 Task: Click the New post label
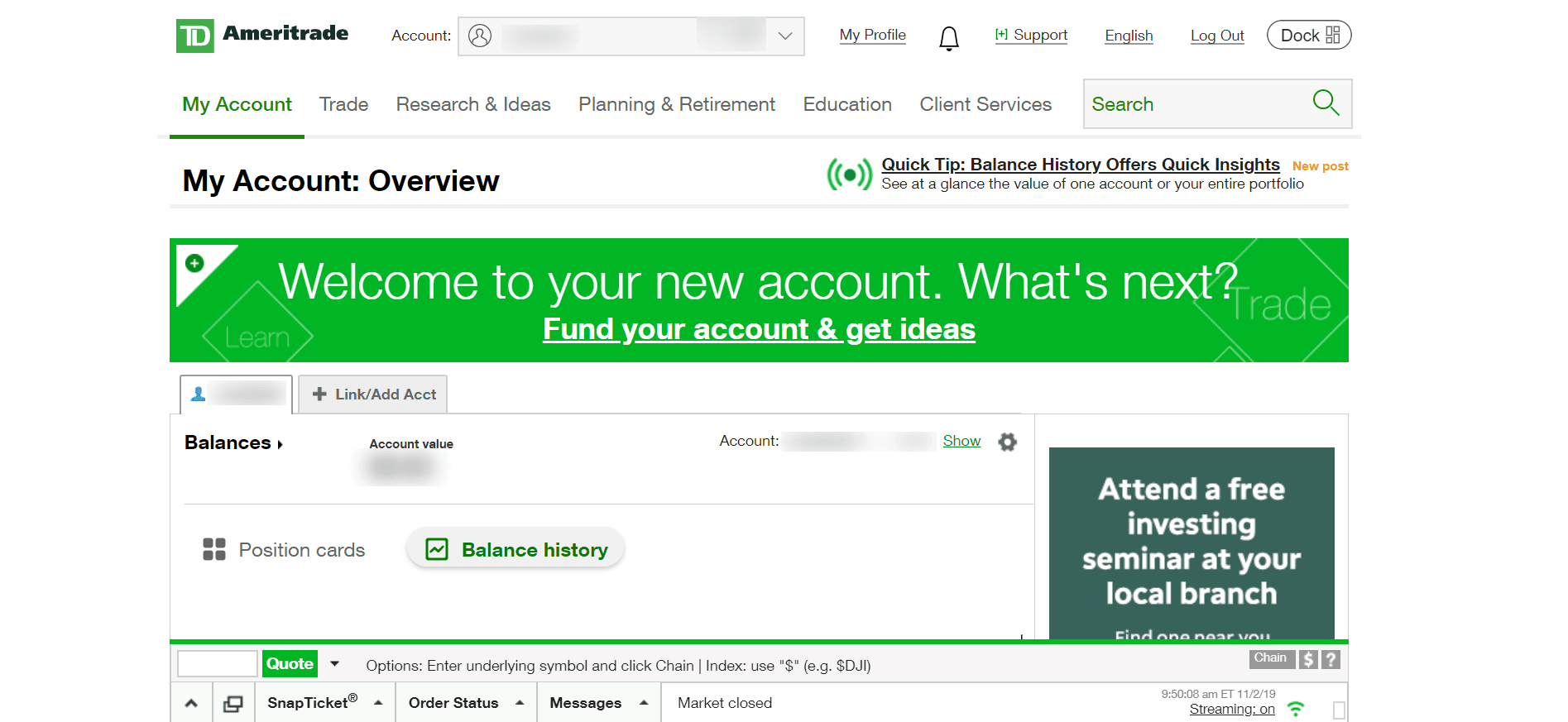click(1321, 166)
